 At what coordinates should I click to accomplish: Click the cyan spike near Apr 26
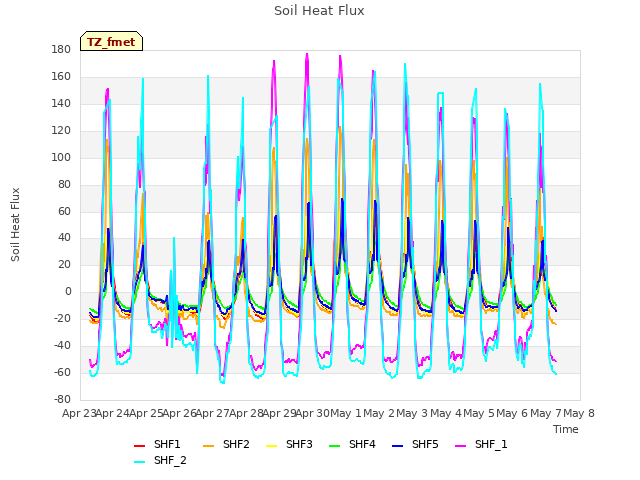[x=174, y=238]
